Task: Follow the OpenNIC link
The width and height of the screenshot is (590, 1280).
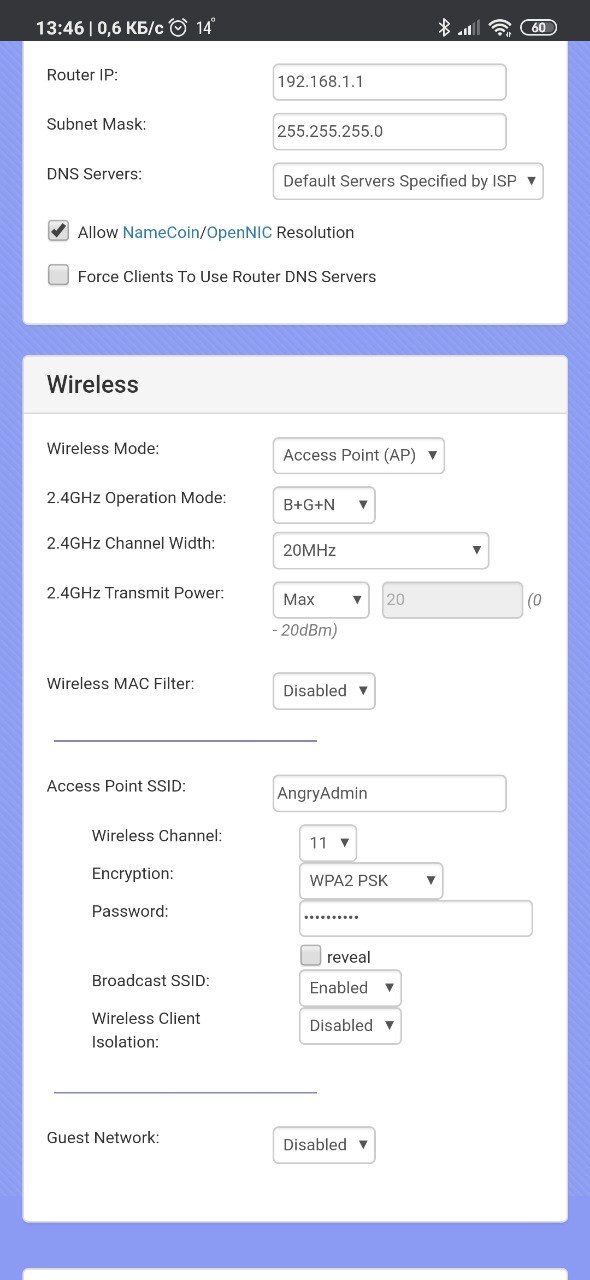Action: 240,232
